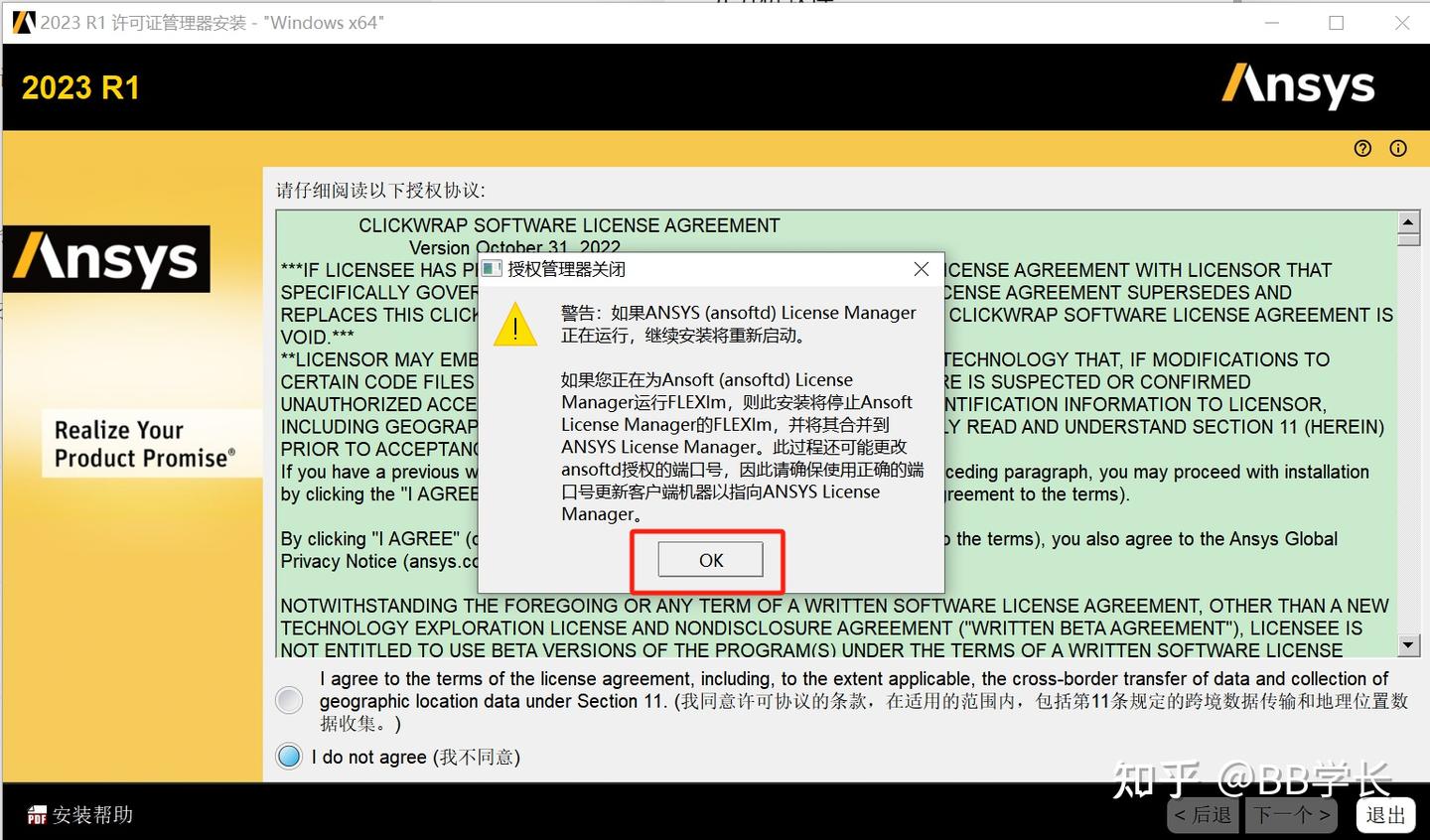Select the I agree radio button
The height and width of the screenshot is (840, 1430).
click(288, 700)
